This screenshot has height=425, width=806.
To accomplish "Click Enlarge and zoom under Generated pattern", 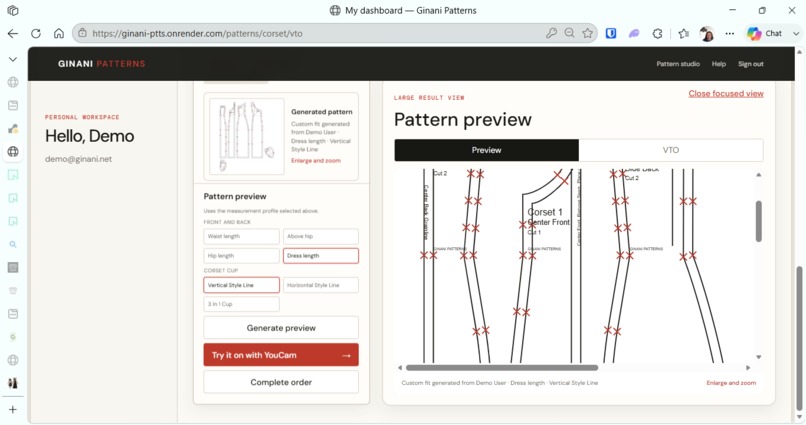I will [316, 161].
